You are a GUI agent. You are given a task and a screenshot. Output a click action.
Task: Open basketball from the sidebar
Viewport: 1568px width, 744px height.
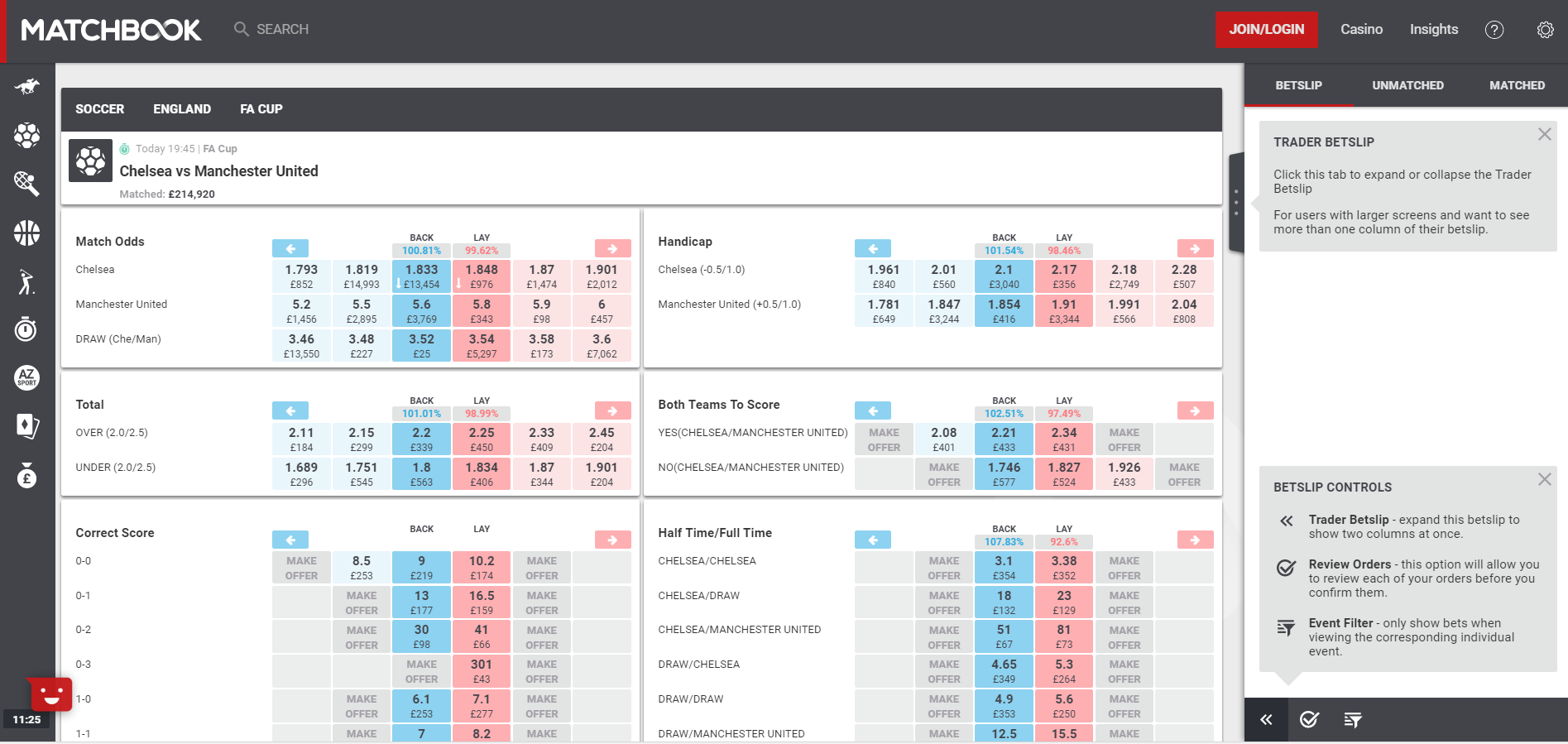tap(26, 233)
